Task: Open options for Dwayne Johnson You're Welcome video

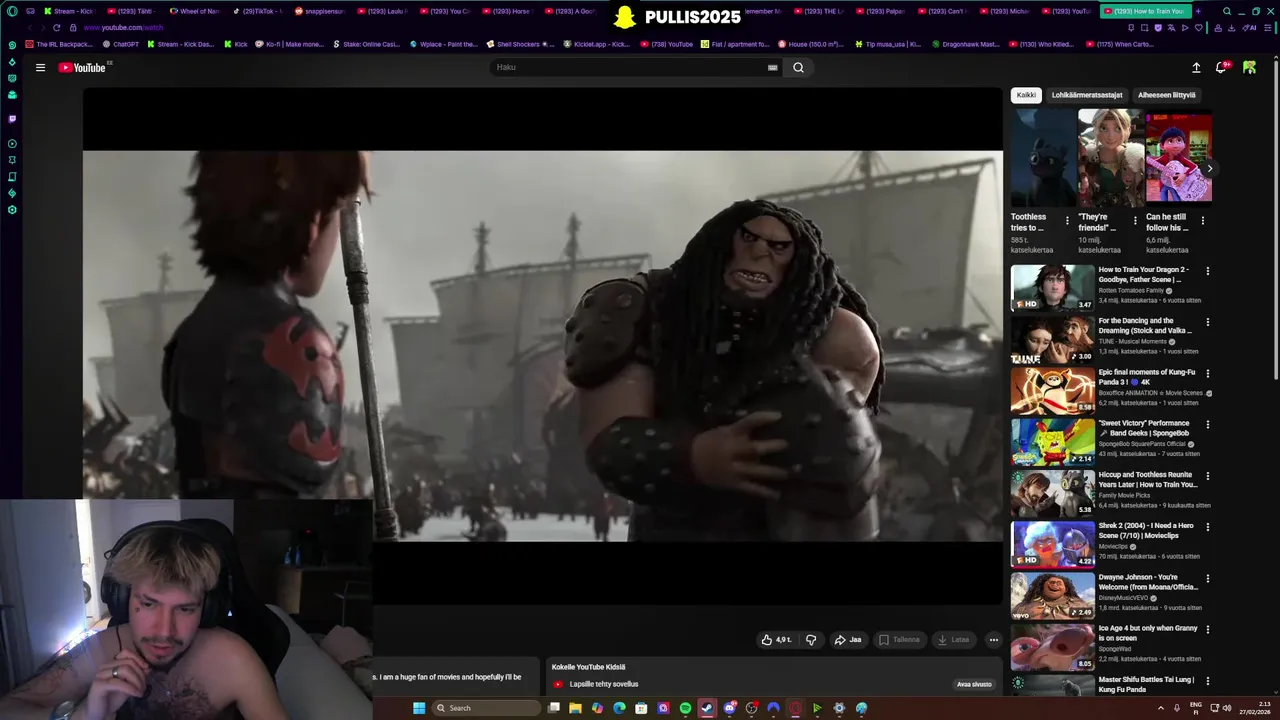Action: 1207,578
